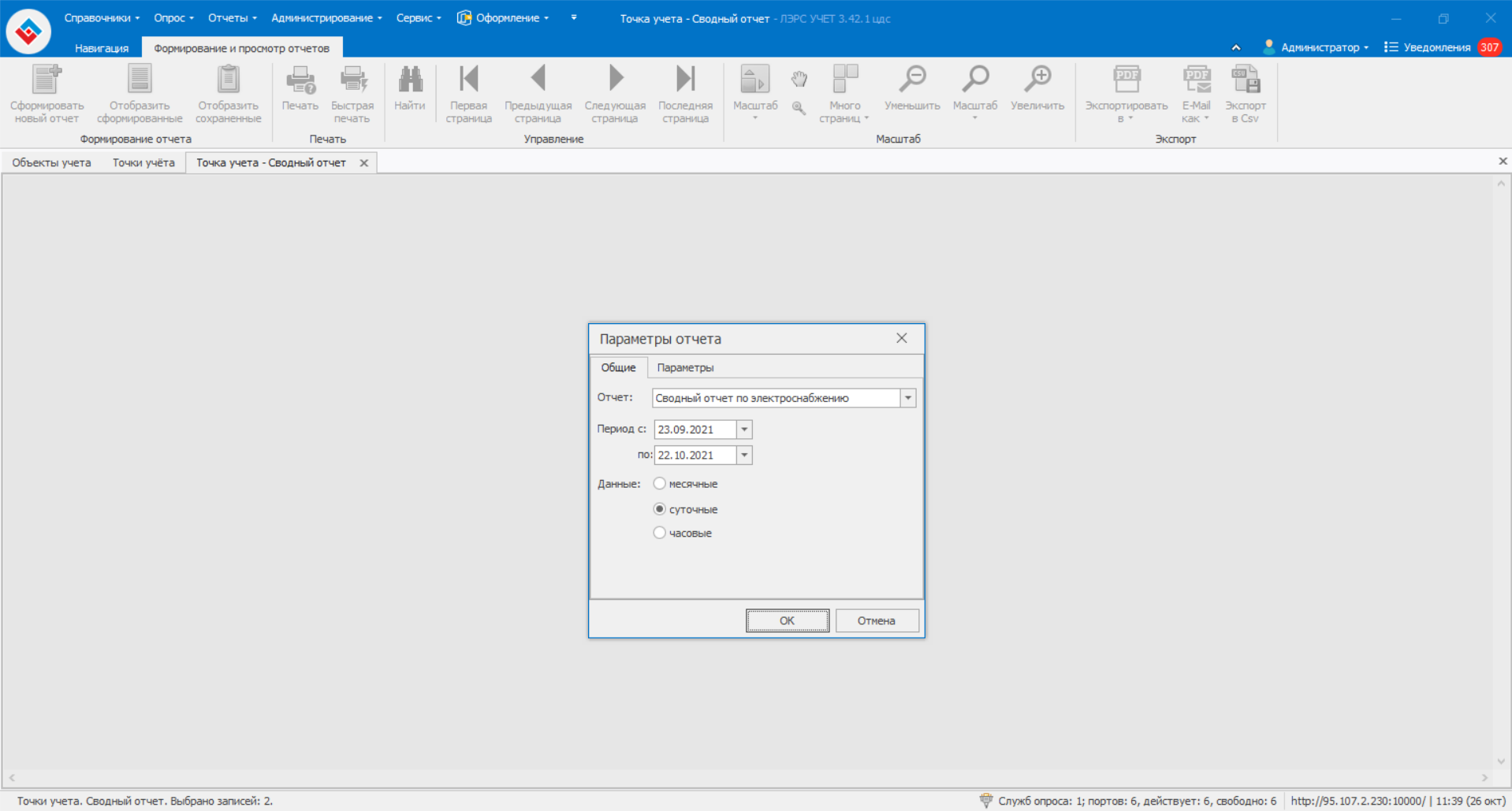This screenshot has width=1512, height=811.
Task: Select суточные data option
Action: [x=660, y=508]
